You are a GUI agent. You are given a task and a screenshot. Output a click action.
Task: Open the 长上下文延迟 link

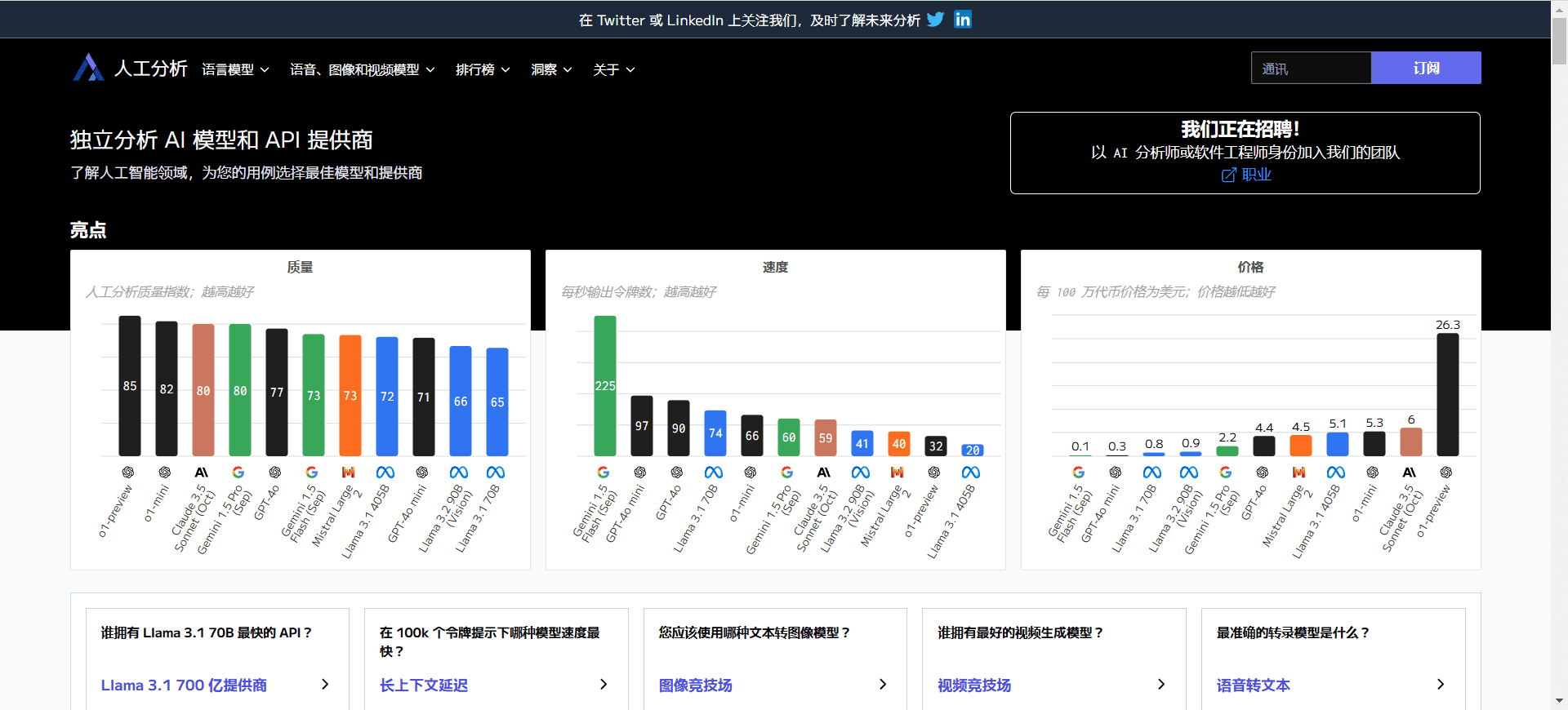424,686
